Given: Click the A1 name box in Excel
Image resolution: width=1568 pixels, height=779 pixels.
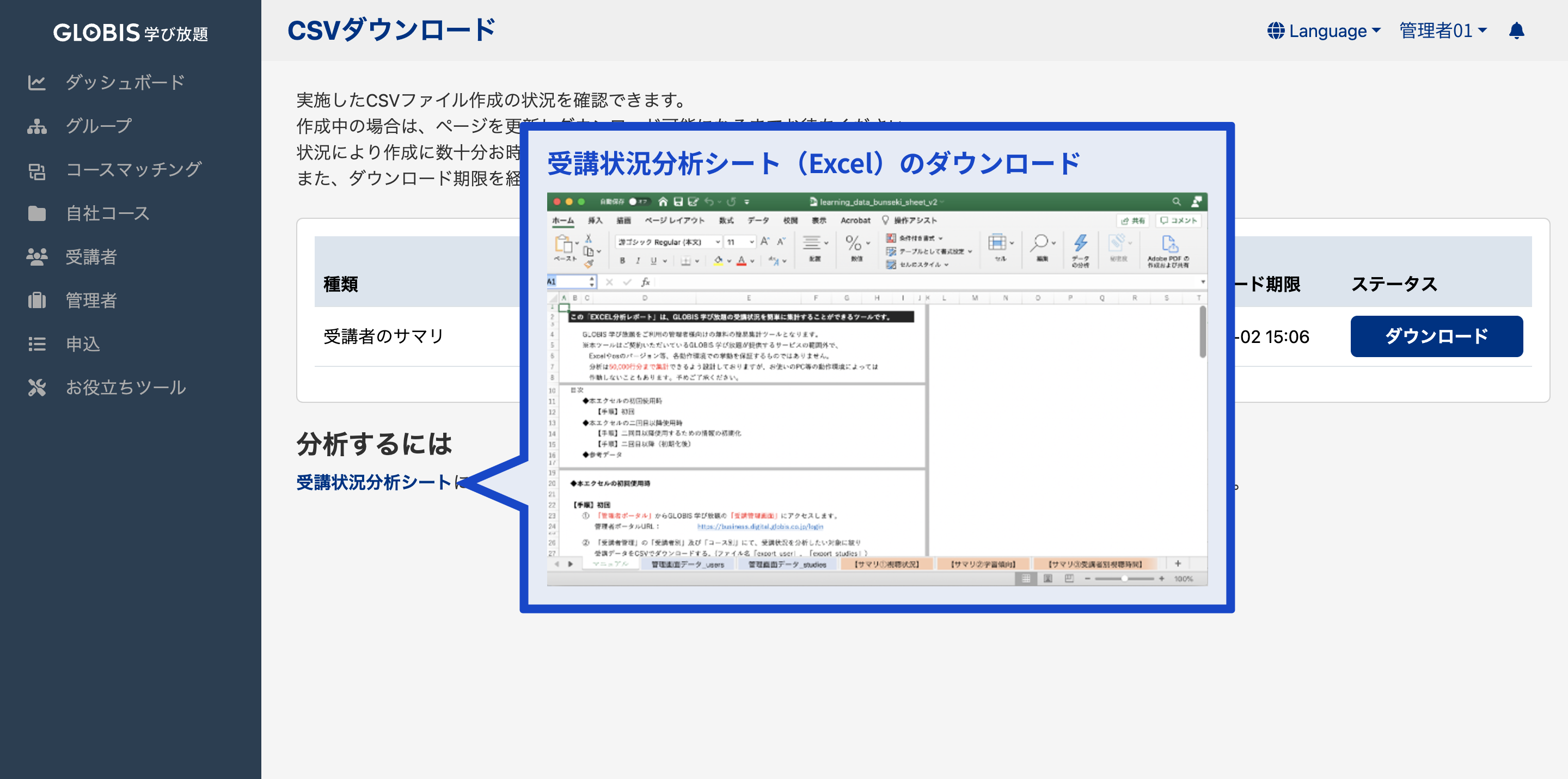Looking at the screenshot, I should [x=566, y=281].
